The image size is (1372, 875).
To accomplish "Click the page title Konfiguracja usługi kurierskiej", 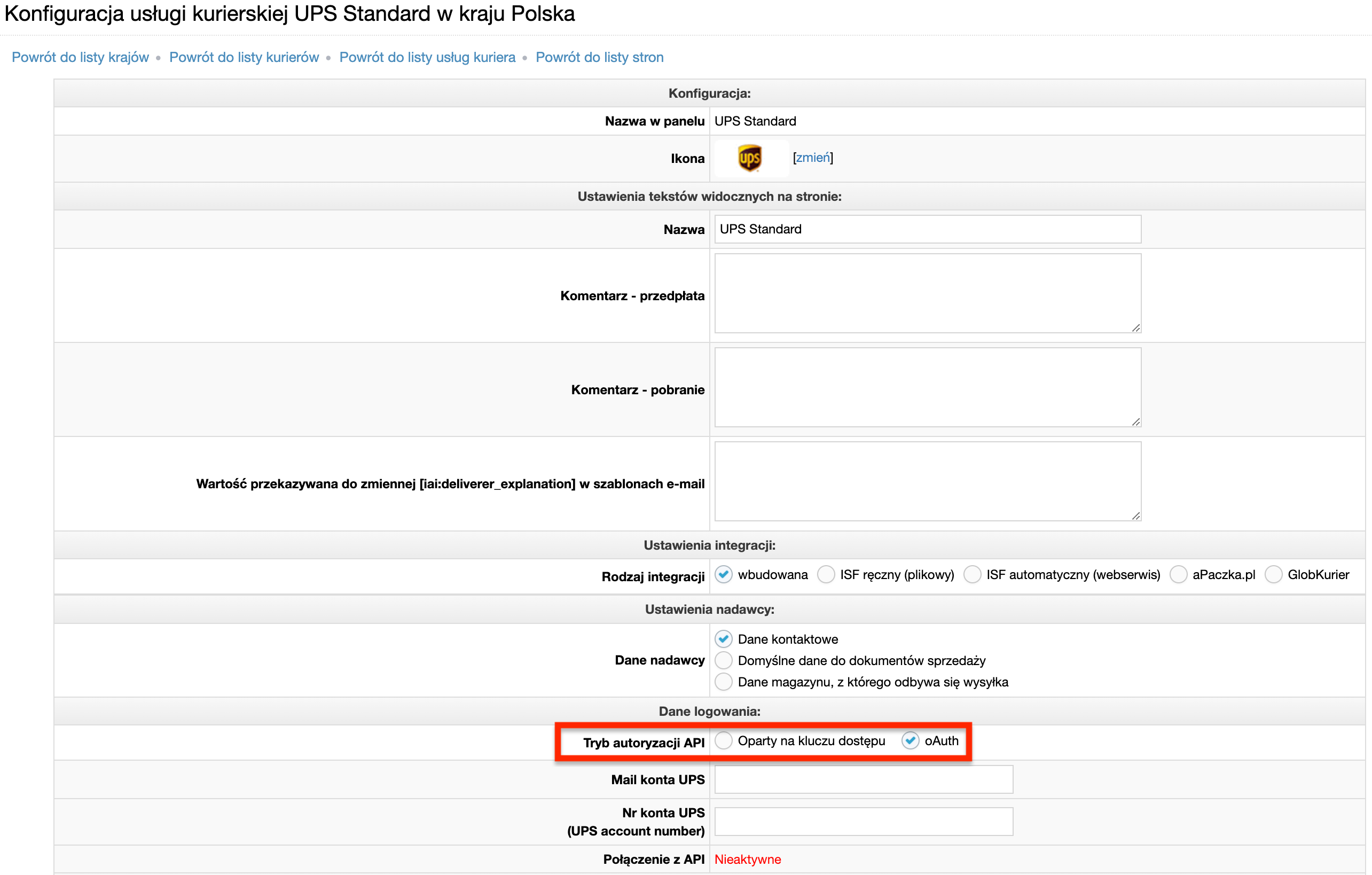I will (x=289, y=14).
